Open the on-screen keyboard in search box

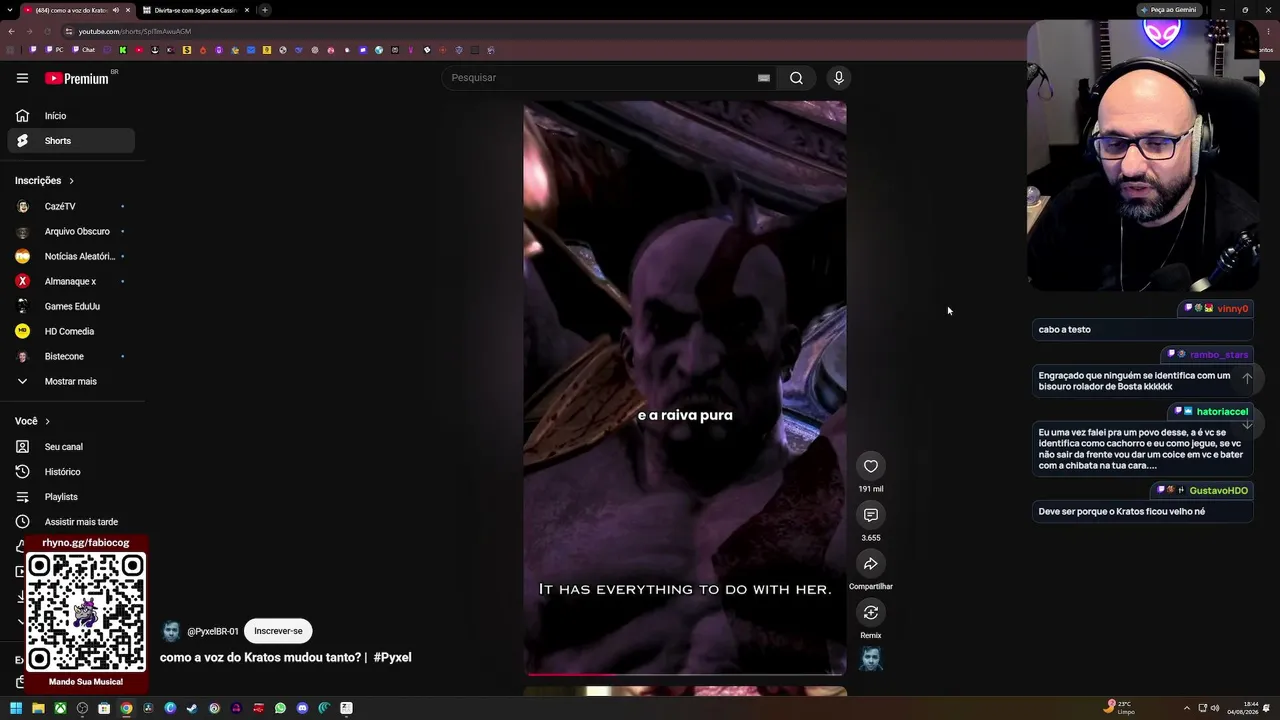[764, 78]
